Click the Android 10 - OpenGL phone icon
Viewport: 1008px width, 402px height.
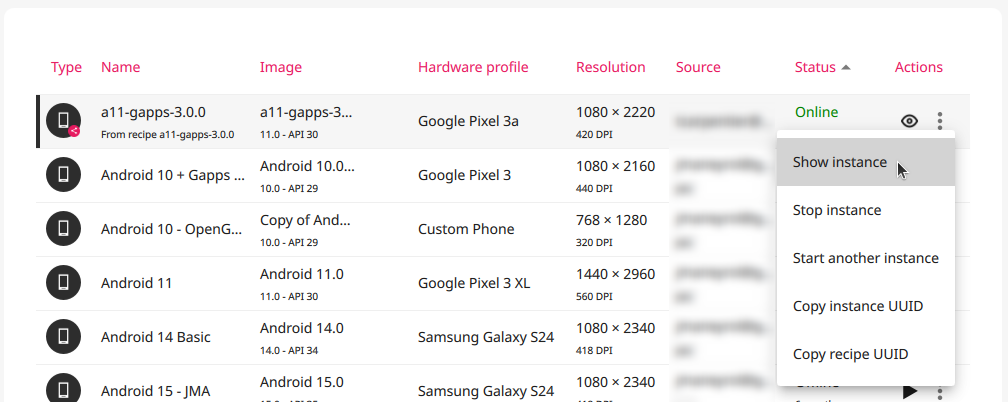tap(63, 229)
